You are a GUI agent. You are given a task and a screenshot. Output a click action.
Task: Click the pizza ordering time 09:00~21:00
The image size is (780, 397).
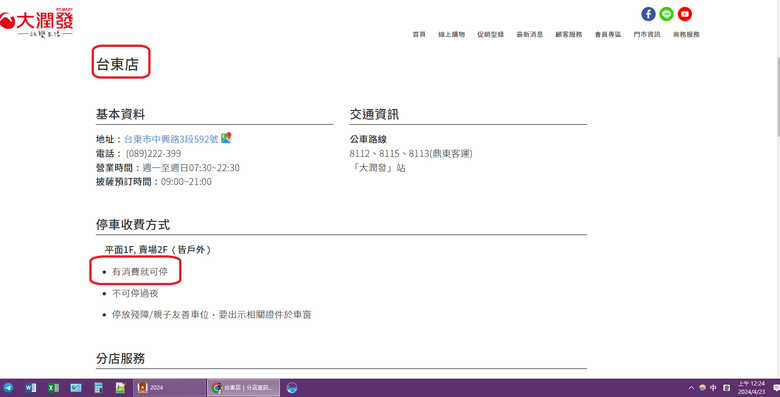(x=186, y=182)
